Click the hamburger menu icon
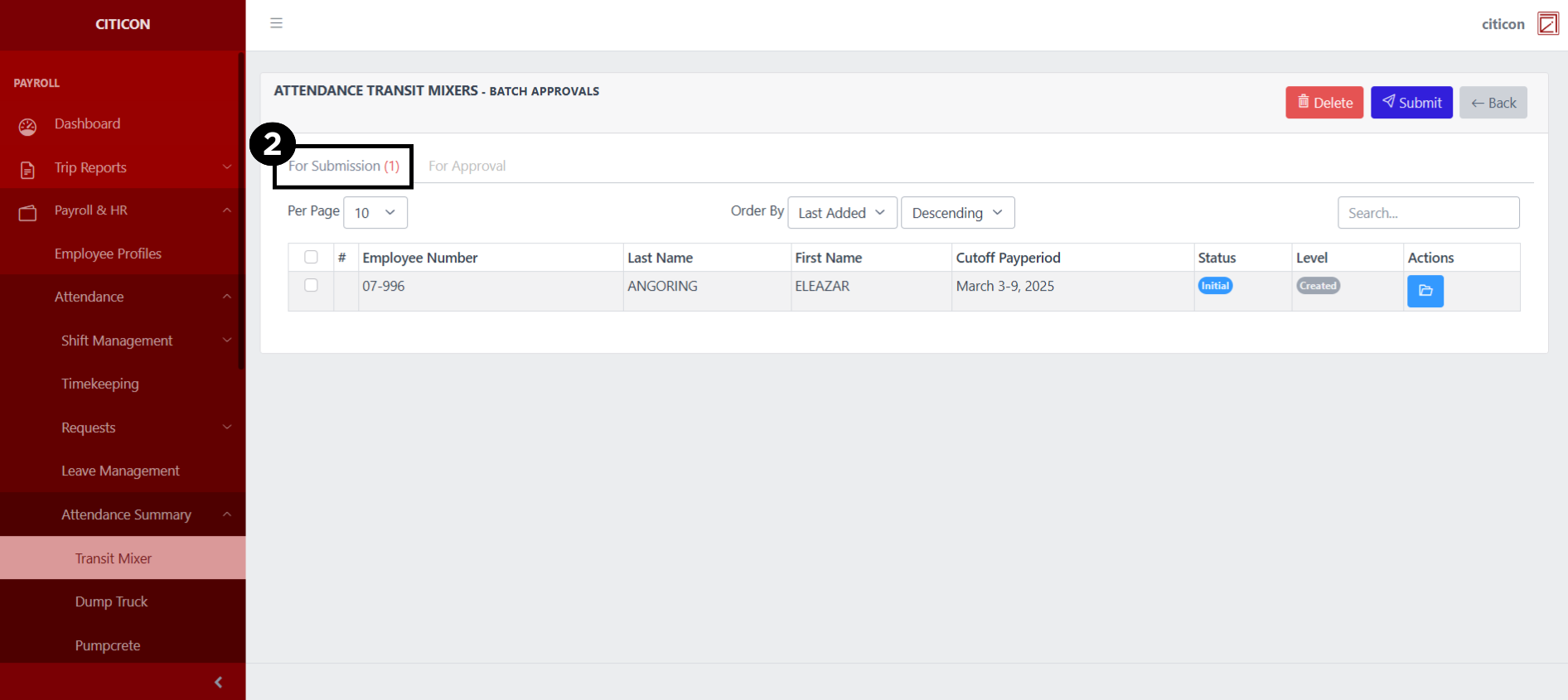The width and height of the screenshot is (1568, 700). click(276, 23)
